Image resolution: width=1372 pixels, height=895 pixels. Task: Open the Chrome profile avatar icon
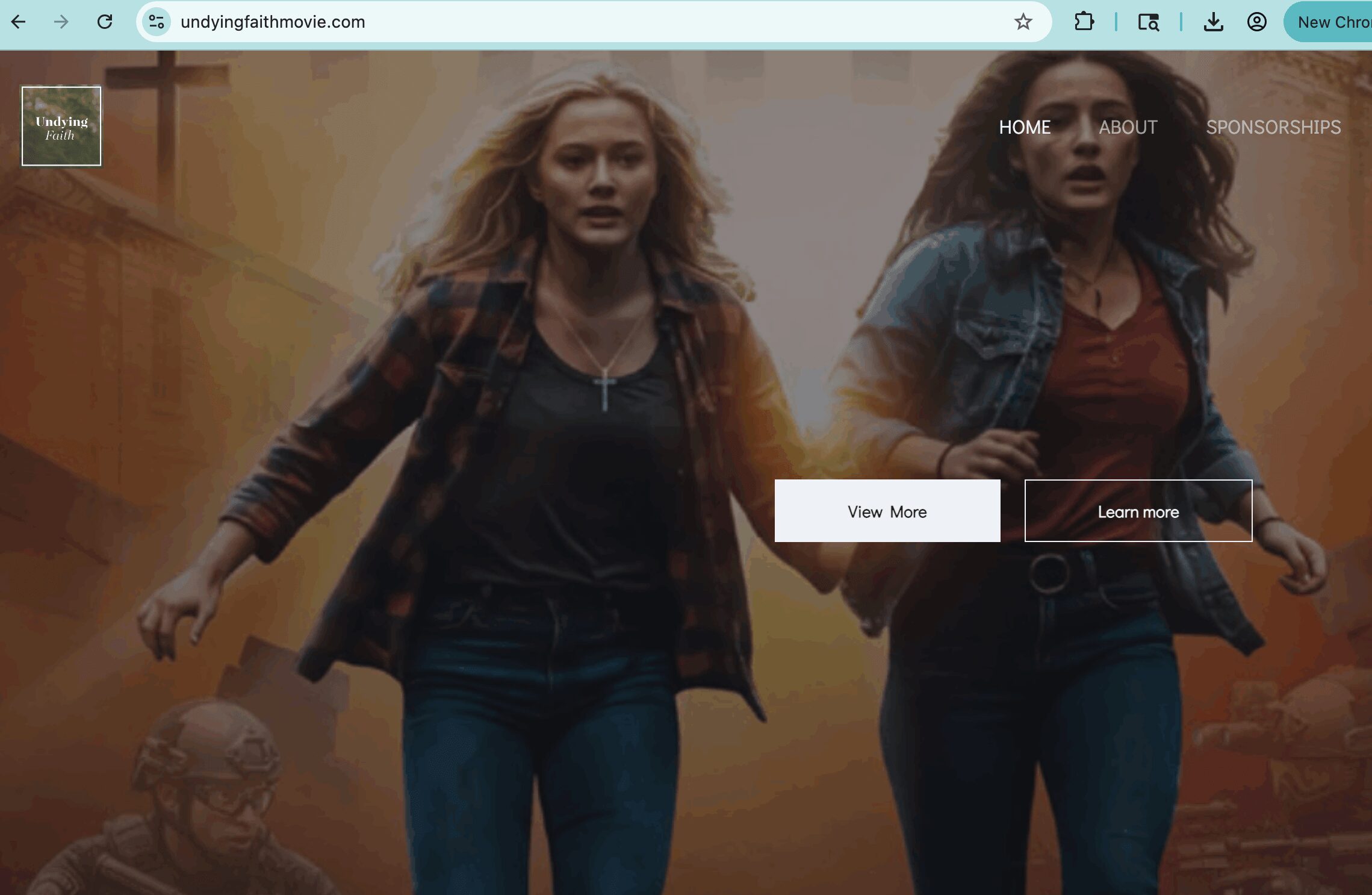[x=1256, y=22]
